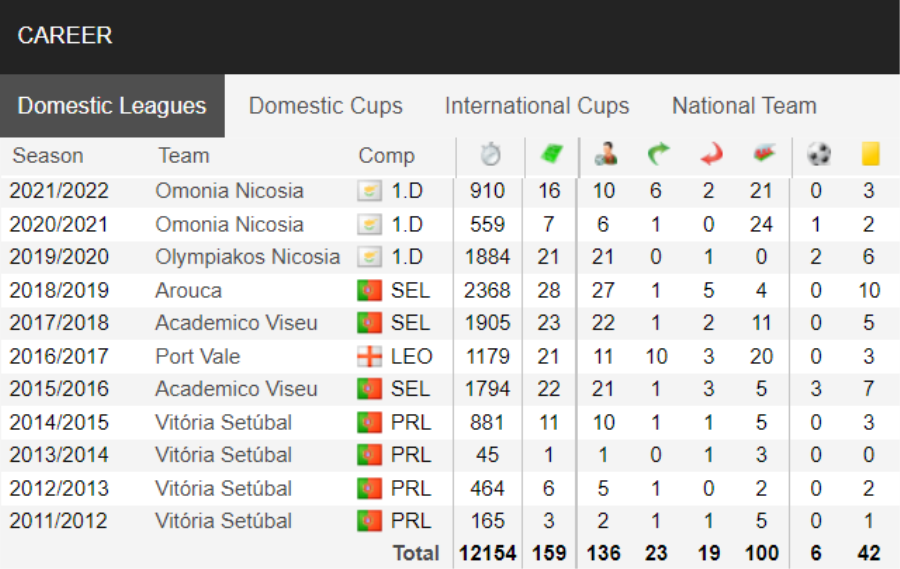The image size is (900, 569).
Task: Click the Season column header
Action: pos(48,156)
